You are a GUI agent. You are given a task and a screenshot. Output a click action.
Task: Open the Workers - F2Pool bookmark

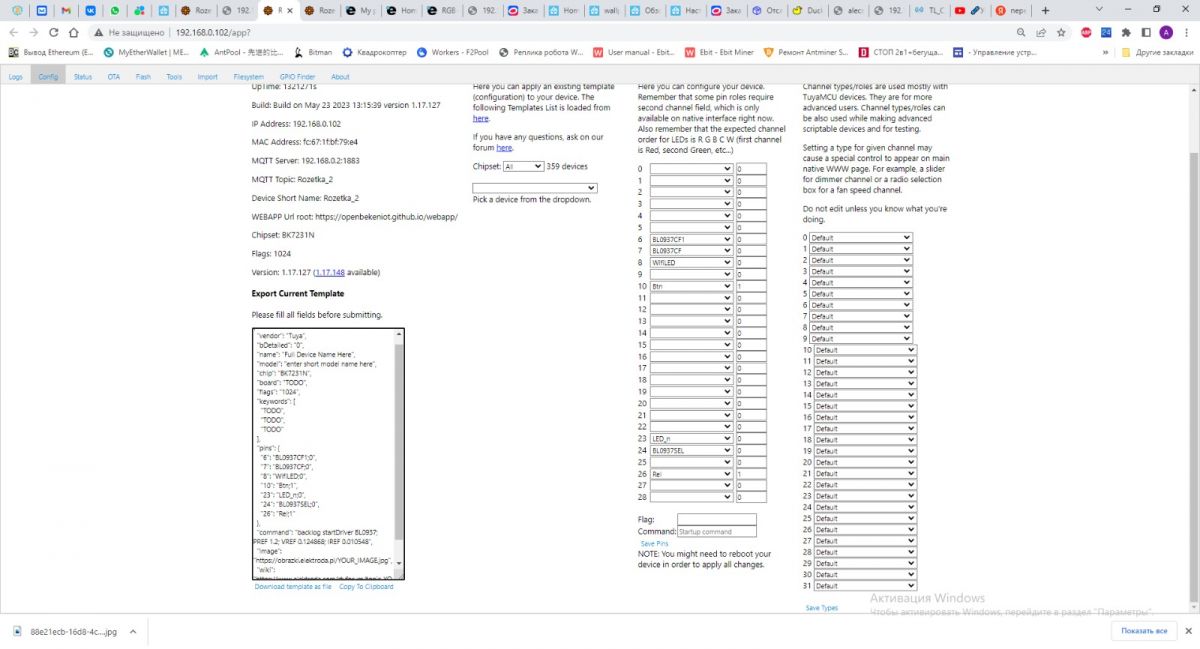[x=453, y=52]
